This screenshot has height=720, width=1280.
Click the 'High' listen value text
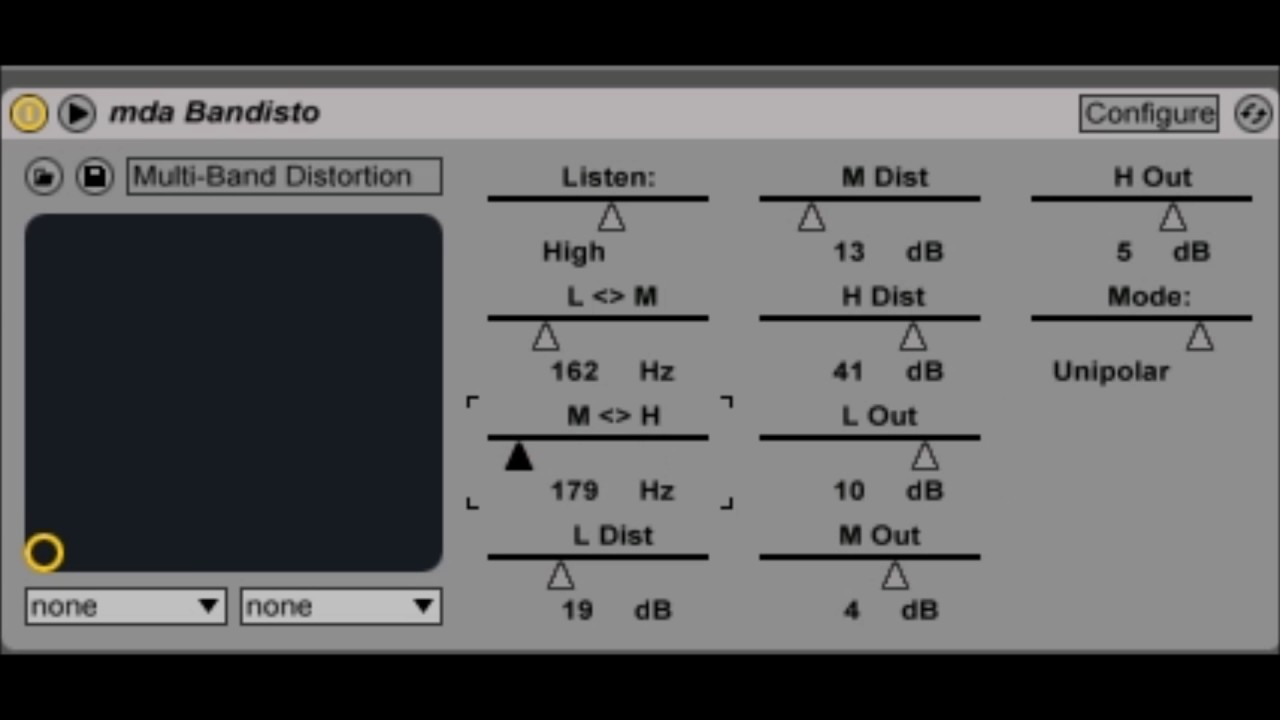coord(574,252)
